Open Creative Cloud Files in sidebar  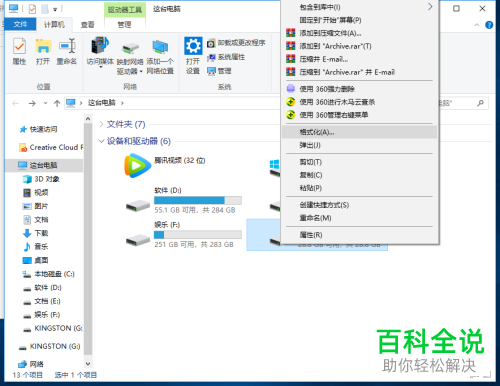(51, 147)
